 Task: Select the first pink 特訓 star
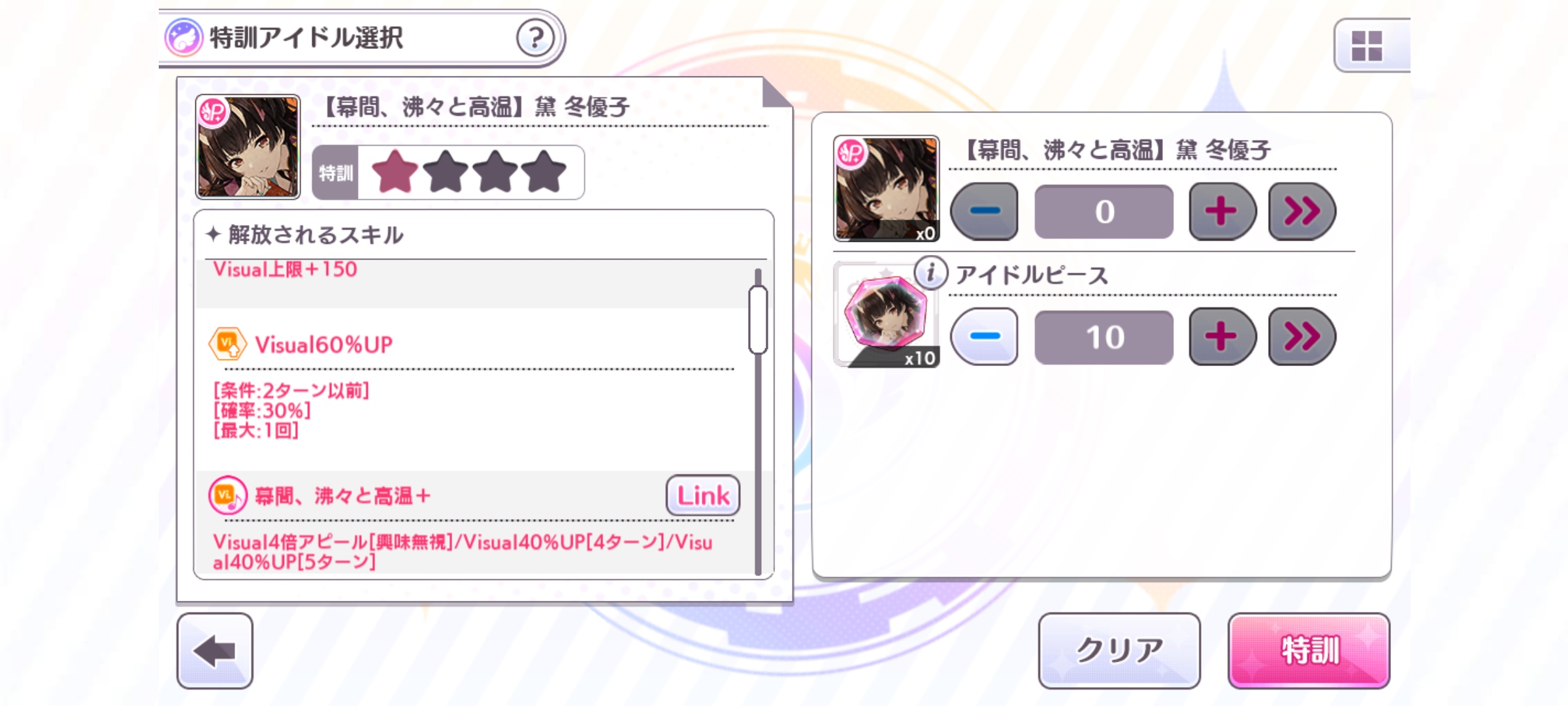pos(395,172)
